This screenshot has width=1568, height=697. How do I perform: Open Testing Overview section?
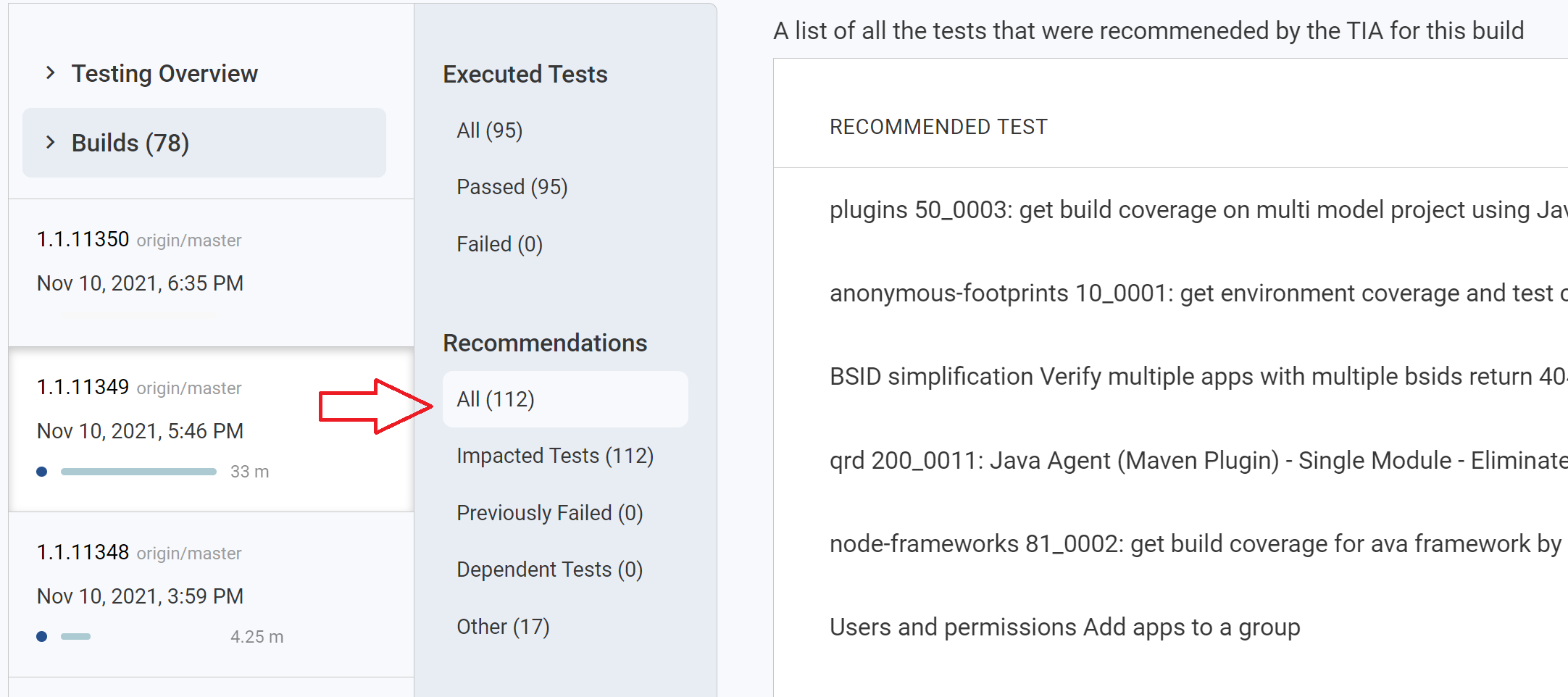click(164, 73)
